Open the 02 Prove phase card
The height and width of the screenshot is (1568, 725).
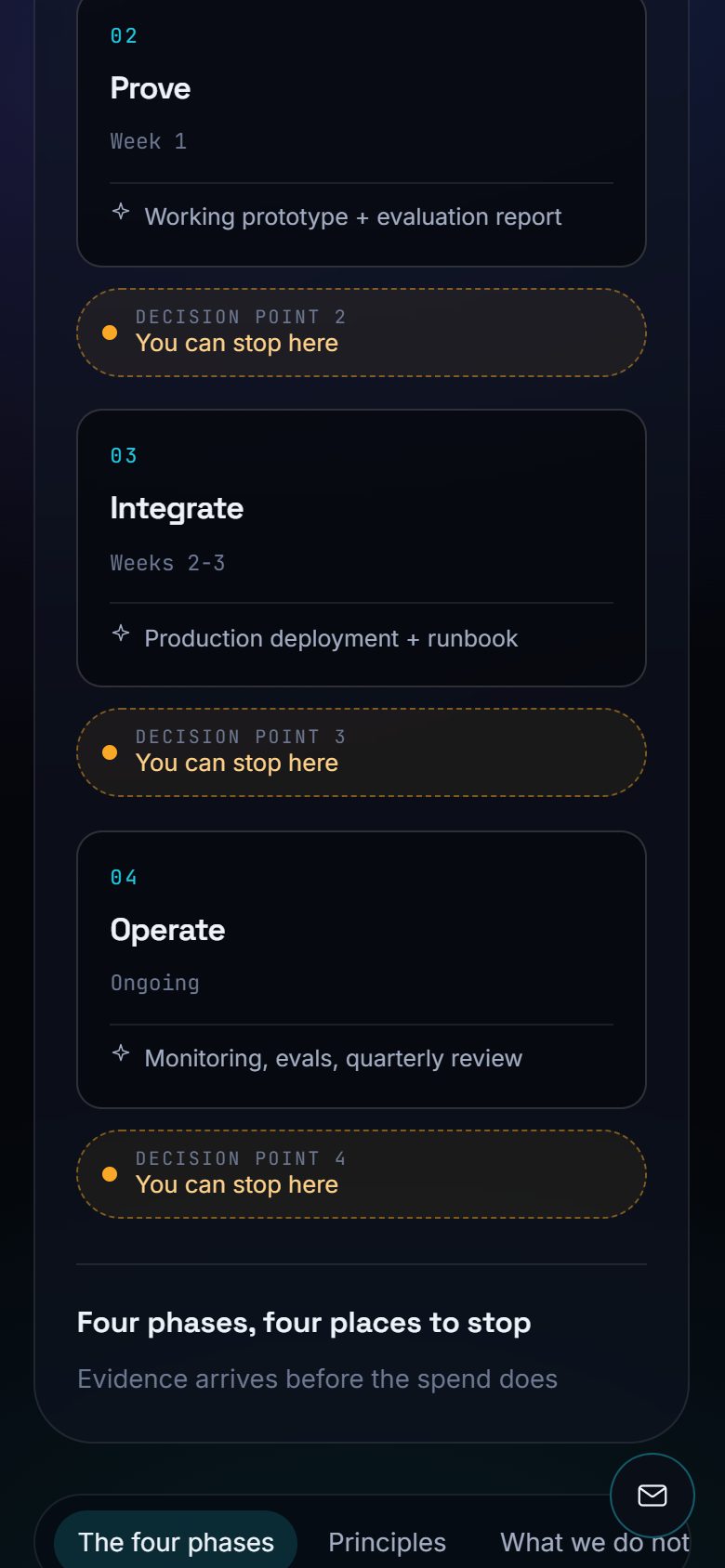point(362,130)
